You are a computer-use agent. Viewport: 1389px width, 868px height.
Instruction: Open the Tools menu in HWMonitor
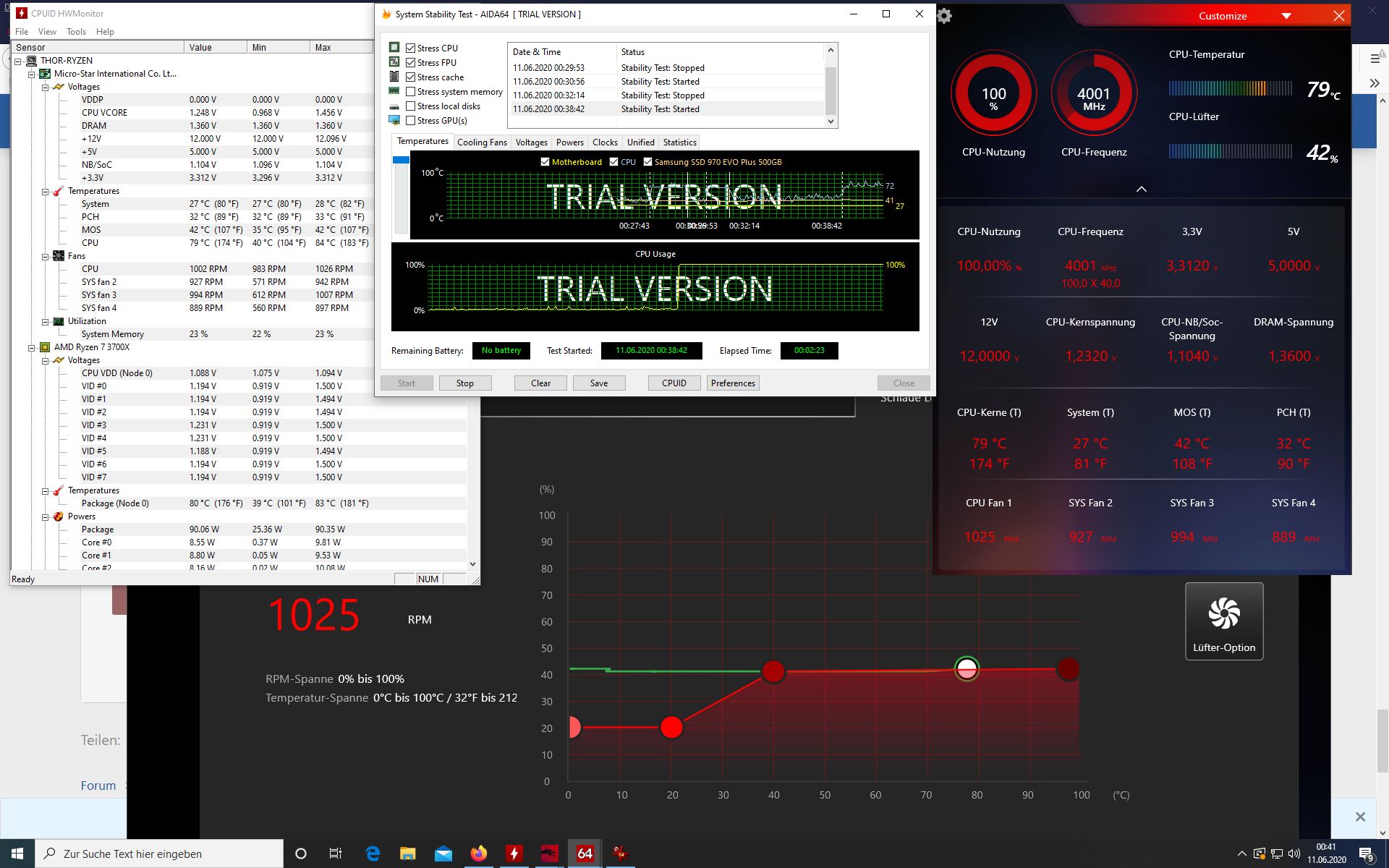pos(76,32)
